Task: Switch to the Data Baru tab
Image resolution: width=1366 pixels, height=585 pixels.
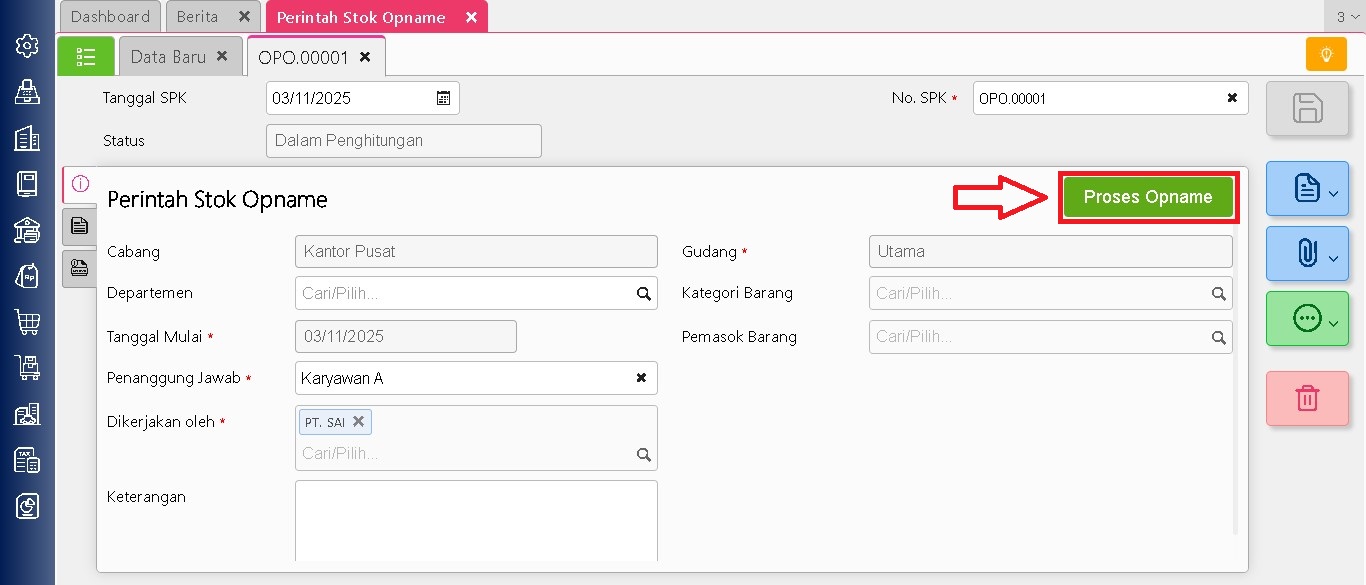Action: pos(168,57)
